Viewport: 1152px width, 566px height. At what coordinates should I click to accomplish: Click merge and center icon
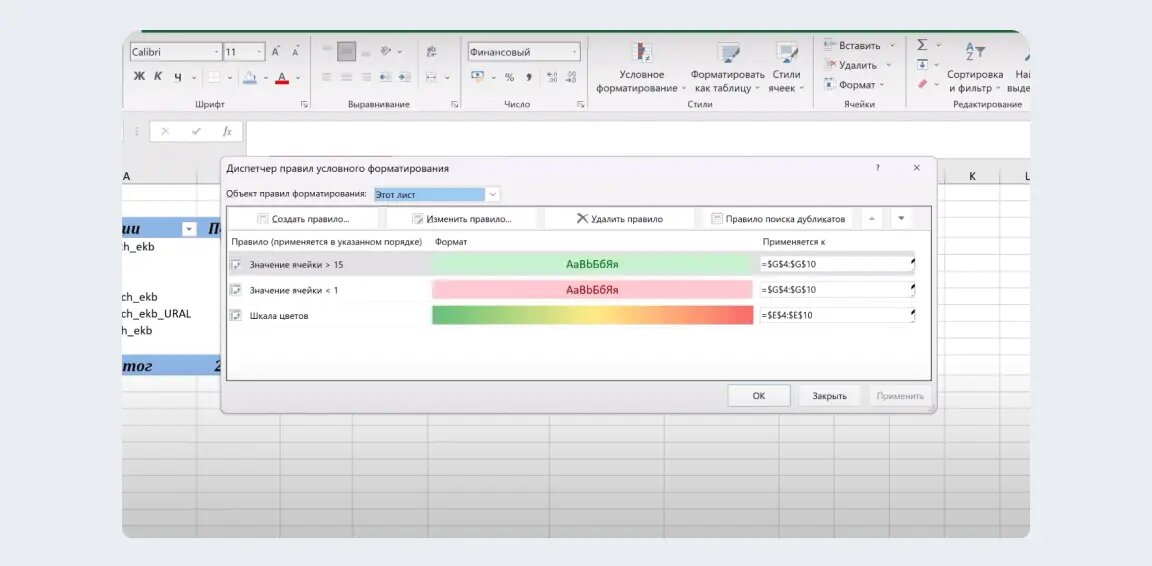[431, 77]
